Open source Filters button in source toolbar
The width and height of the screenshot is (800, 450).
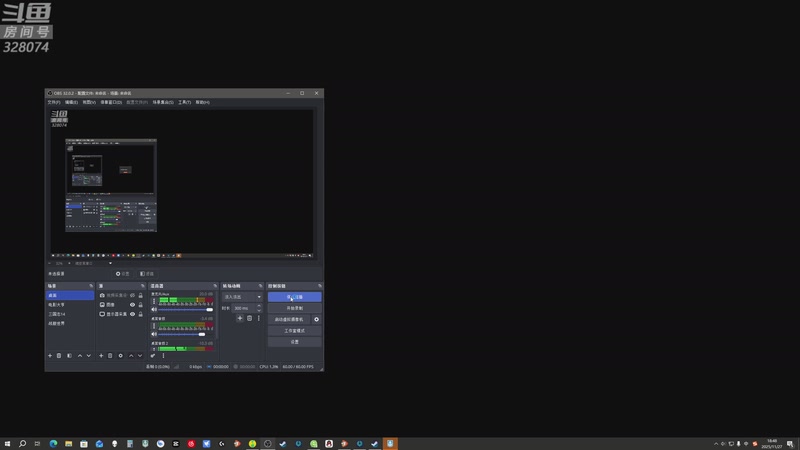[x=147, y=274]
